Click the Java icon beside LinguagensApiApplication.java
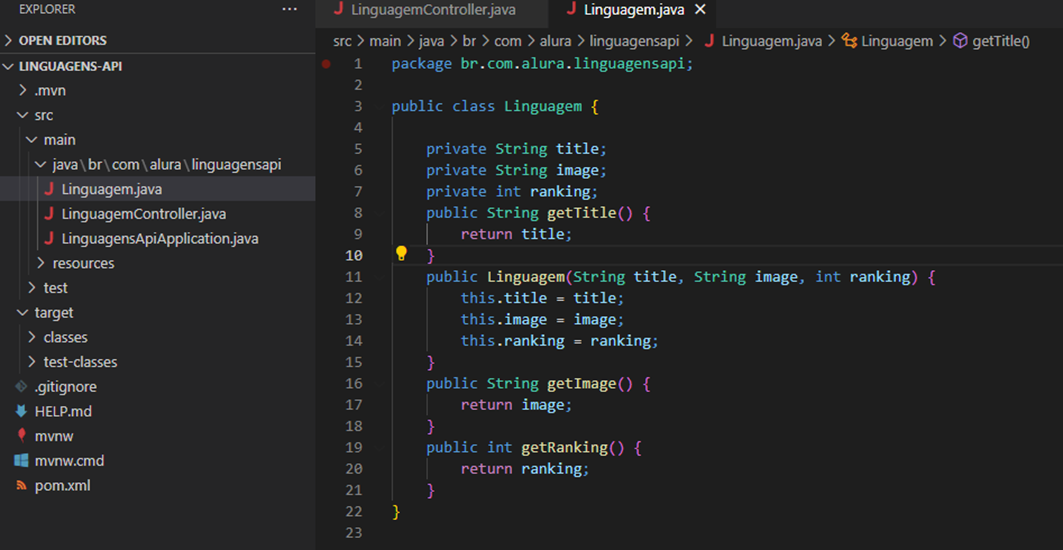Viewport: 1063px width, 550px height. click(x=49, y=239)
